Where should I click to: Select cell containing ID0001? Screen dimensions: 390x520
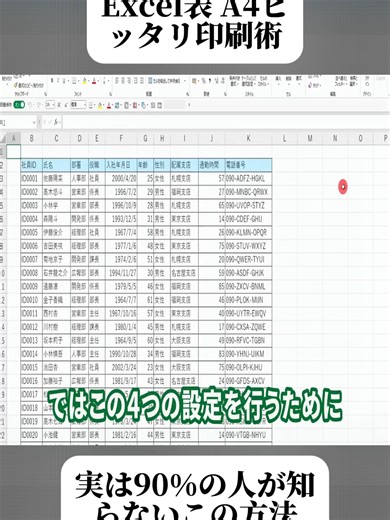point(31,178)
